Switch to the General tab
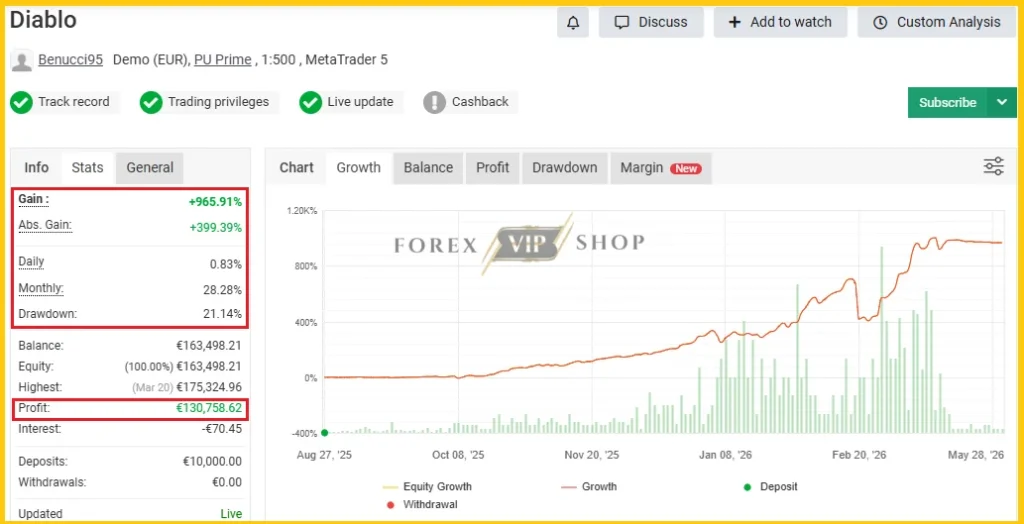 (150, 168)
